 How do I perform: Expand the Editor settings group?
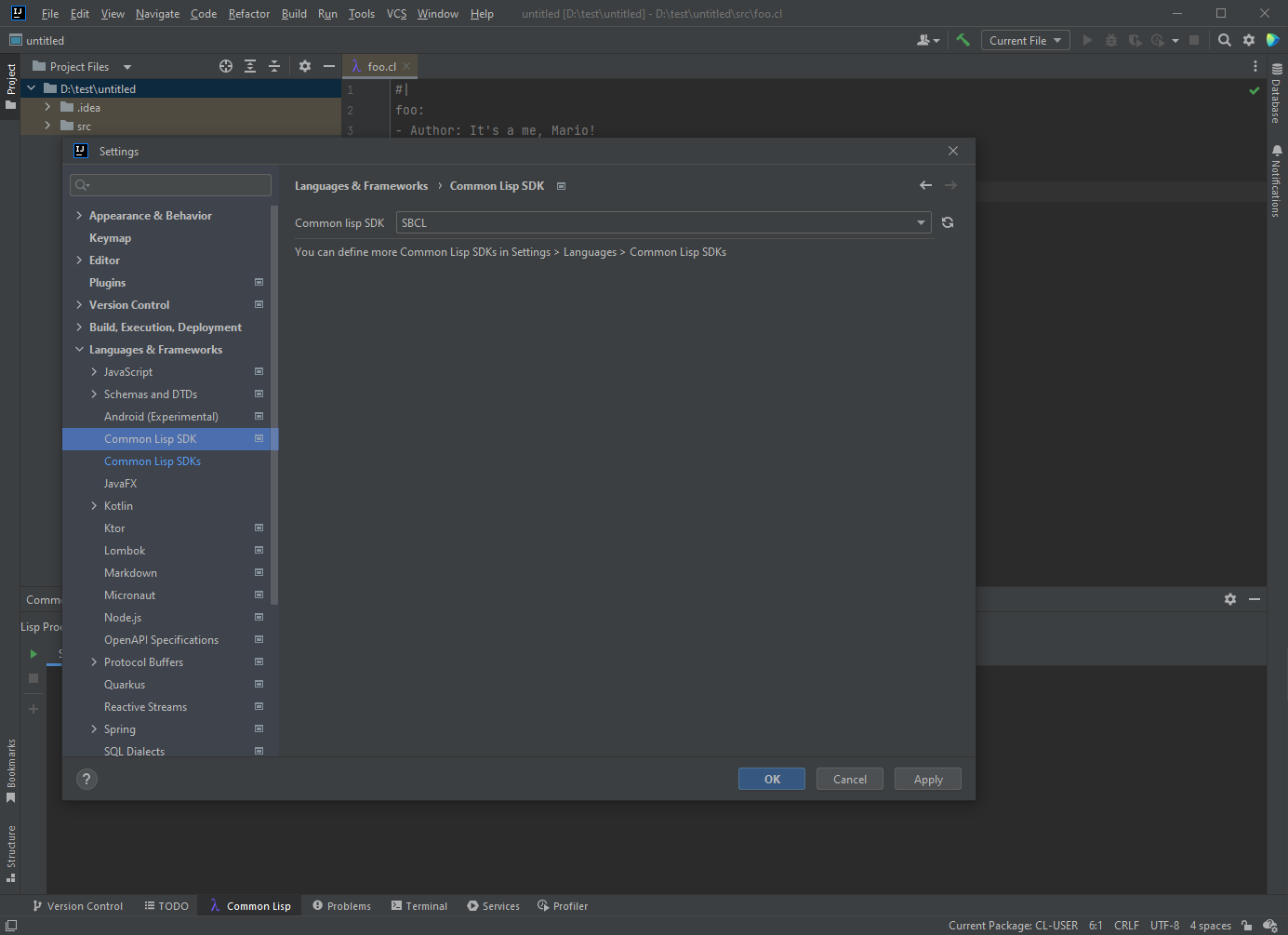(x=79, y=260)
